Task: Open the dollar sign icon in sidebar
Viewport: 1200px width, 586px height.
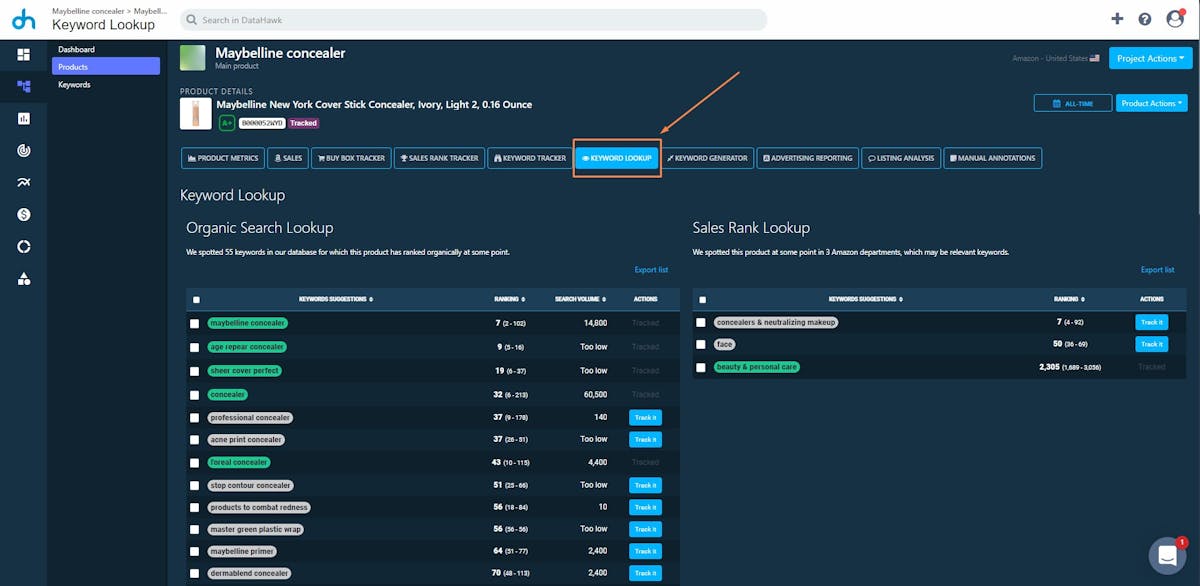Action: point(23,214)
